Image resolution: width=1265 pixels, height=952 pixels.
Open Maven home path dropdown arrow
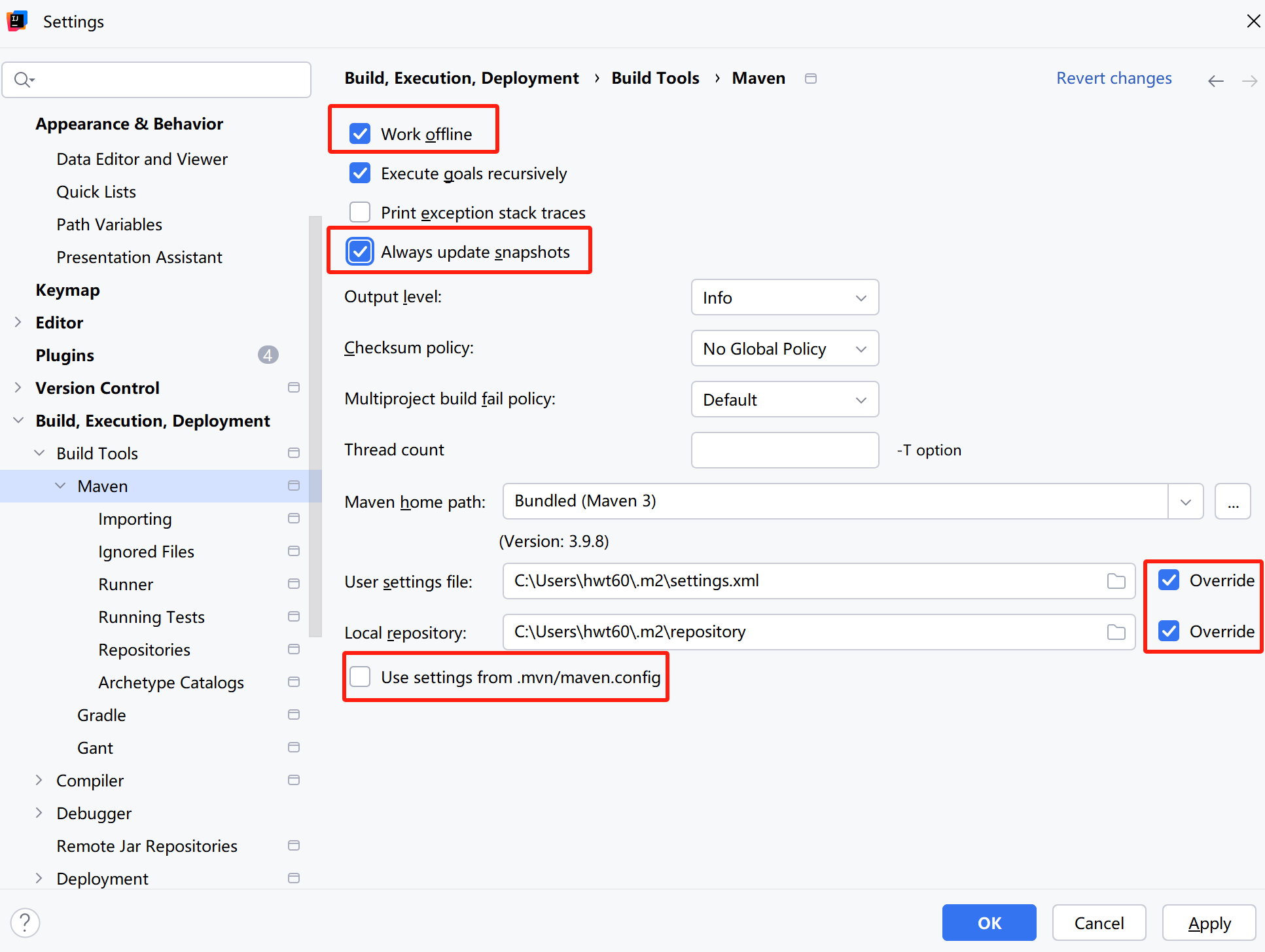point(1186,502)
